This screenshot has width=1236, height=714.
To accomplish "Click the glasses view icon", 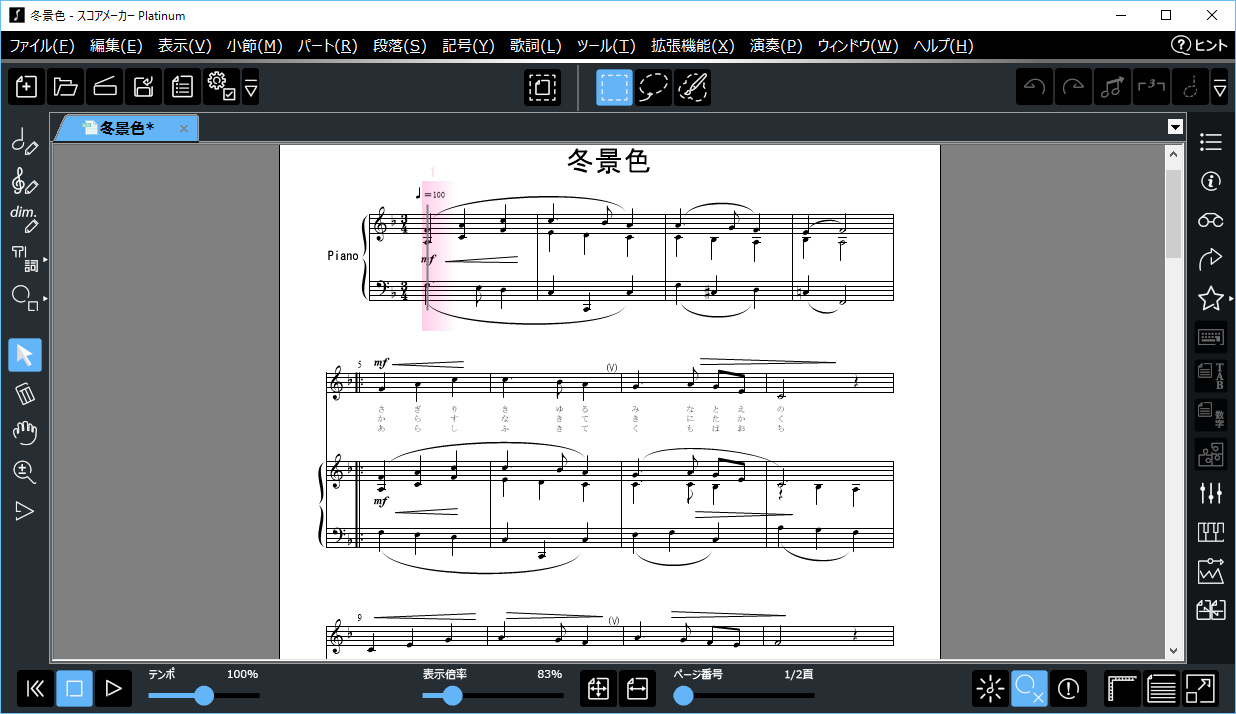I will [1211, 220].
